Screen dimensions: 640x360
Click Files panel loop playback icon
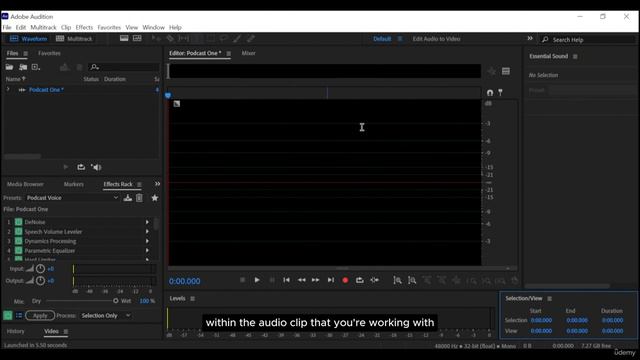click(x=81, y=167)
